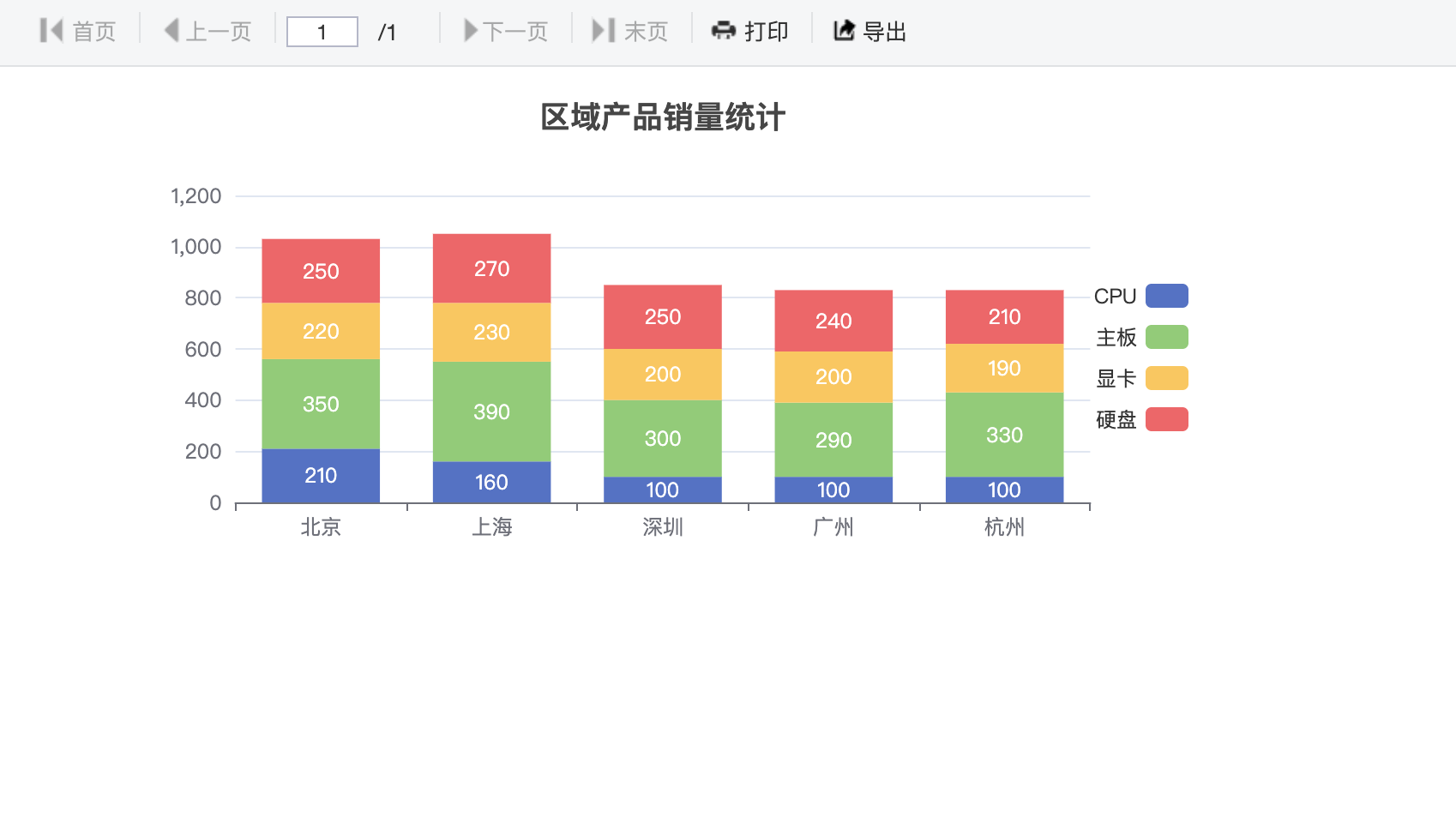The height and width of the screenshot is (823, 1456).
Task: Click the chart title 区域产品销量统计
Action: [663, 117]
